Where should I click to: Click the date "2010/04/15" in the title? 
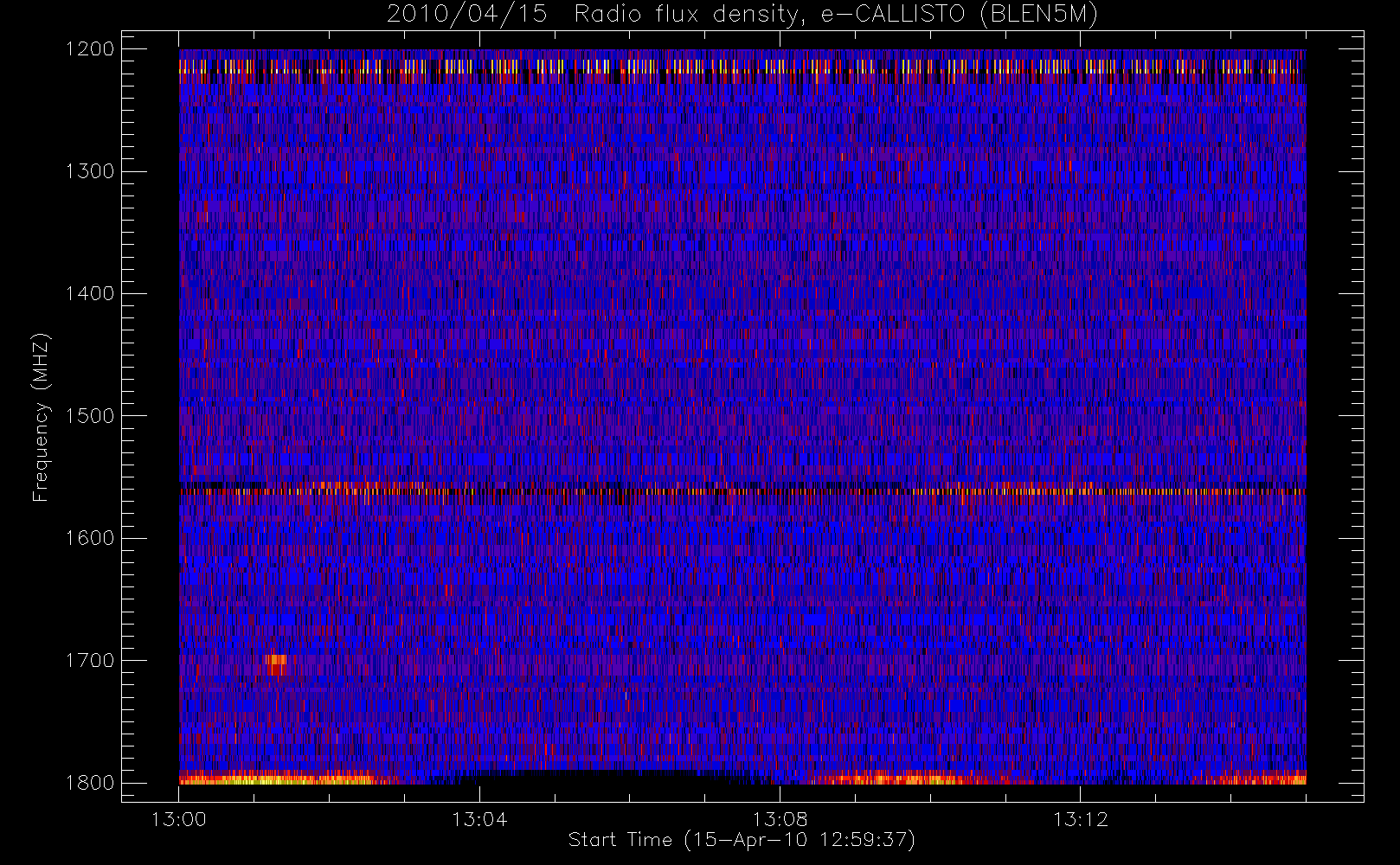tap(466, 15)
